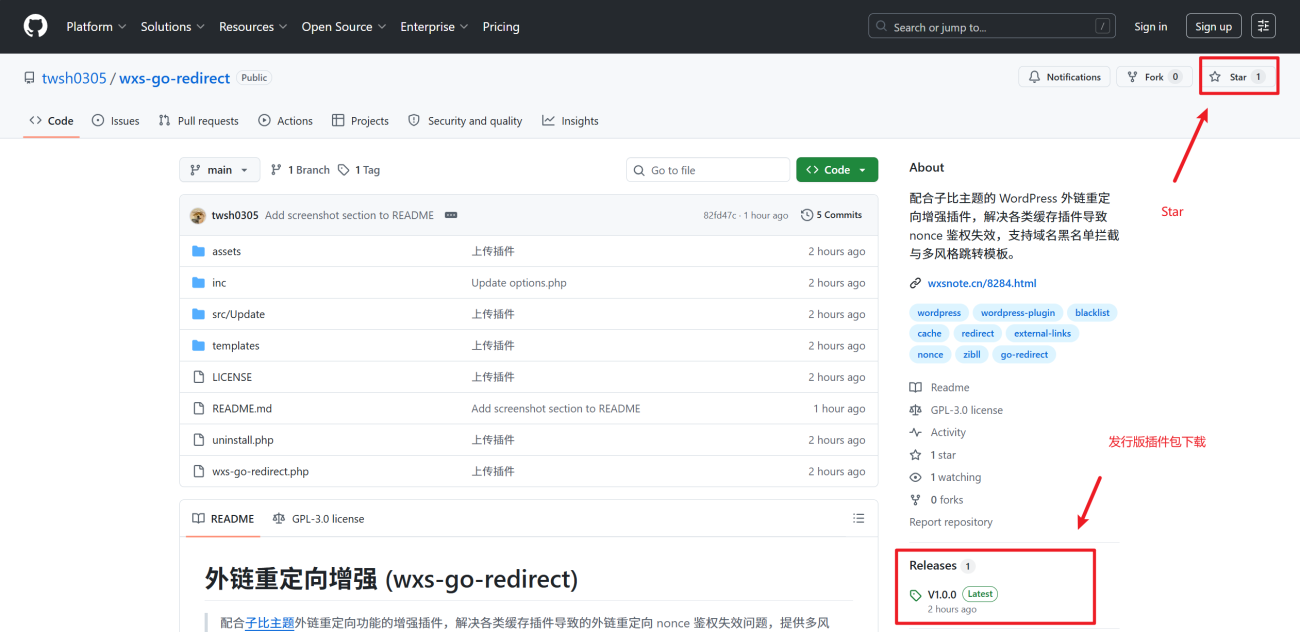Switch to the Insights tab
Viewport: 1300px width, 632px height.
(570, 121)
